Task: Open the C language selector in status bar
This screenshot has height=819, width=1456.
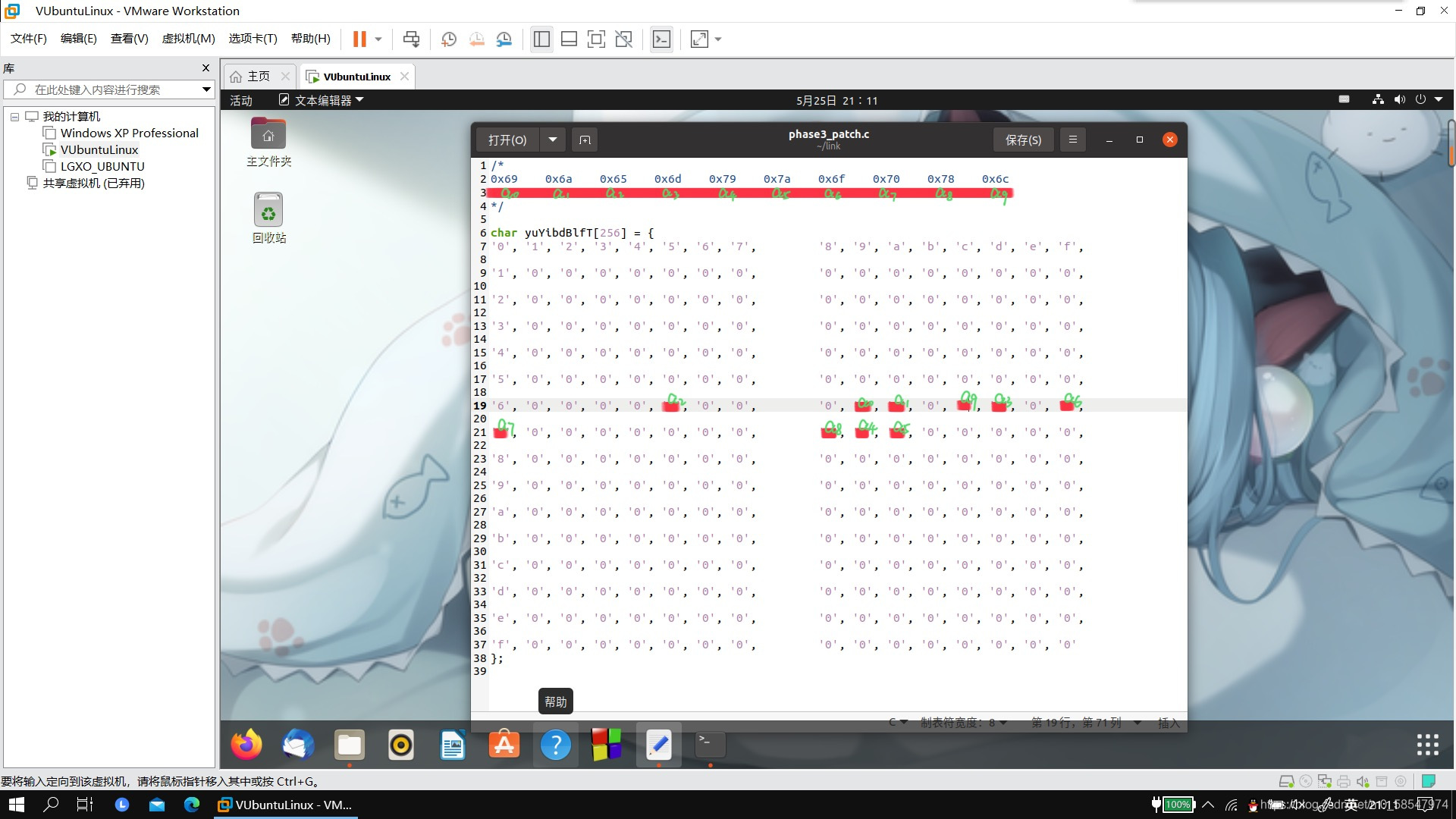Action: (x=898, y=723)
